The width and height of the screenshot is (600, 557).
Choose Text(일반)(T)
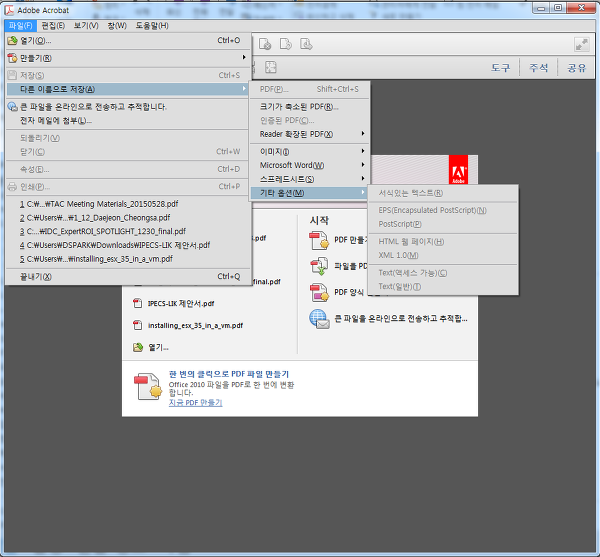point(443,287)
